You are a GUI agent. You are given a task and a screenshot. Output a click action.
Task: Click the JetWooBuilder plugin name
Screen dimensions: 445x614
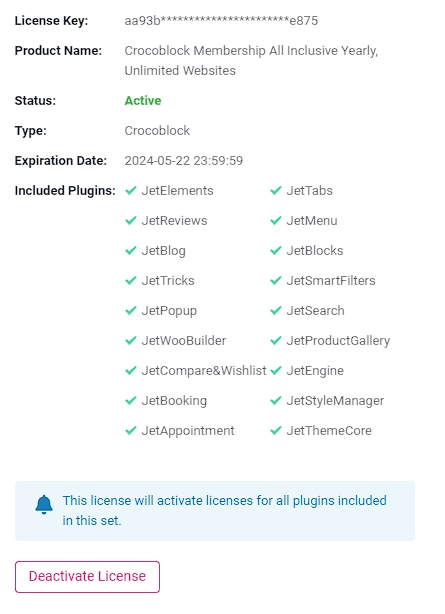184,341
